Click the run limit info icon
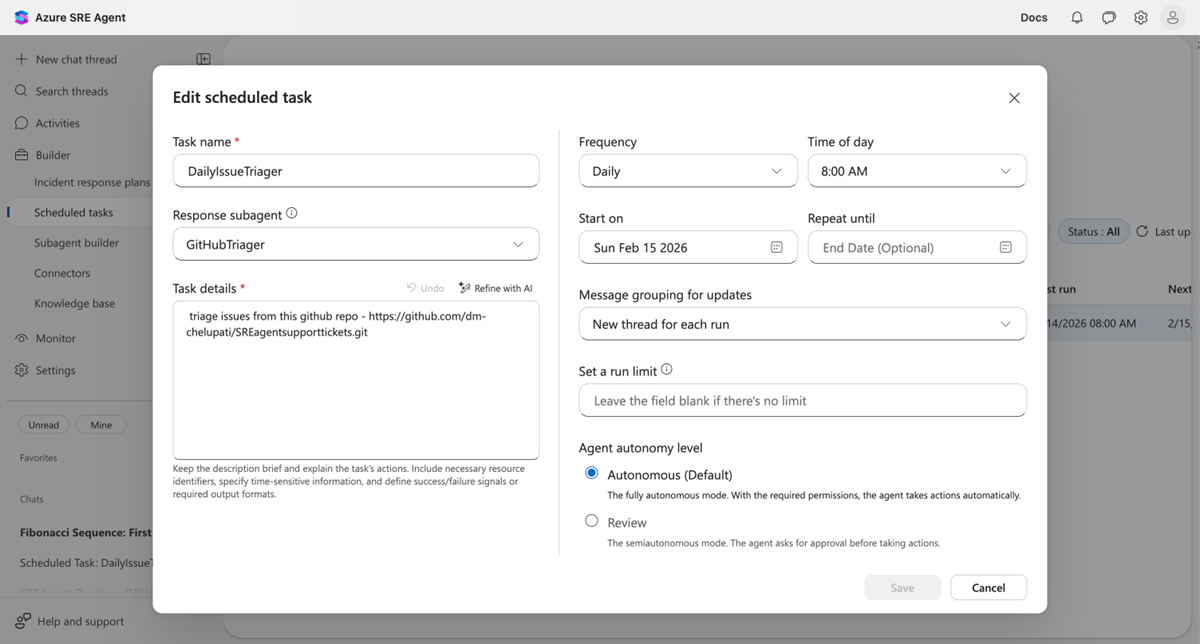The width and height of the screenshot is (1200, 644). click(667, 370)
